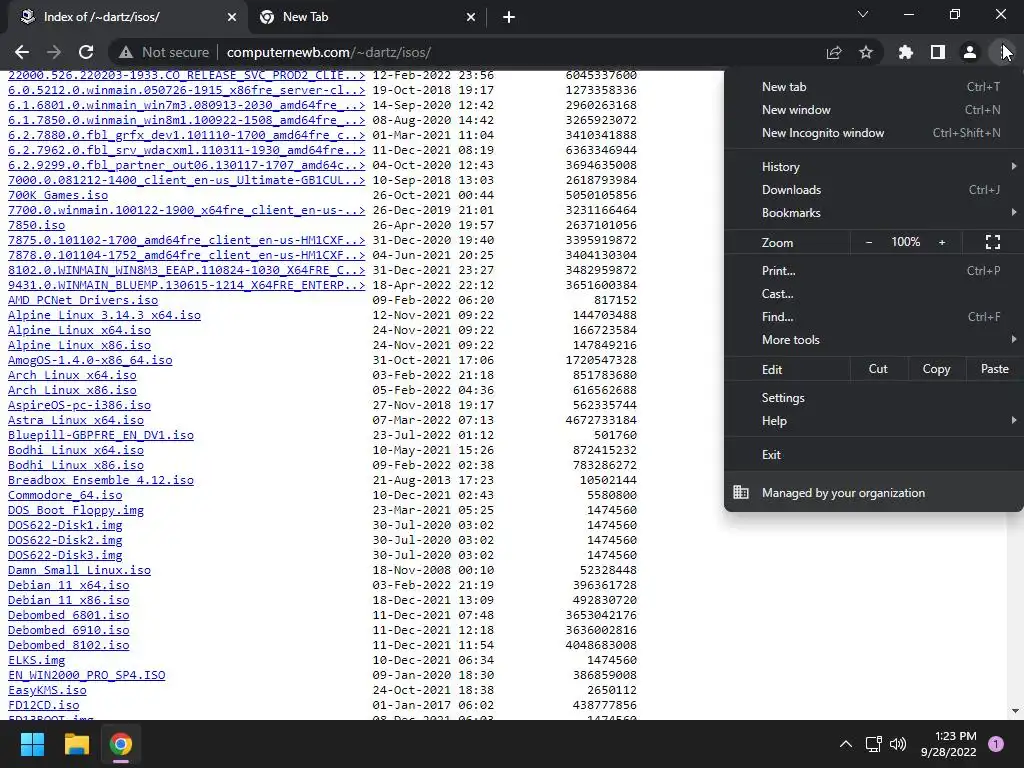Switch to the New Tab tab

[367, 17]
